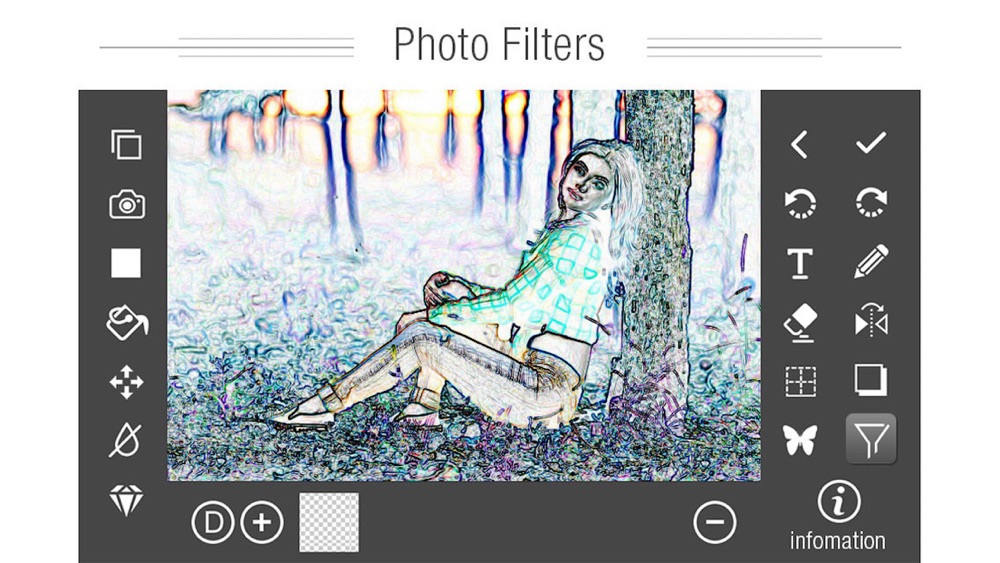Go back with the left chevron
Viewport: 1000px width, 563px height.
(800, 145)
